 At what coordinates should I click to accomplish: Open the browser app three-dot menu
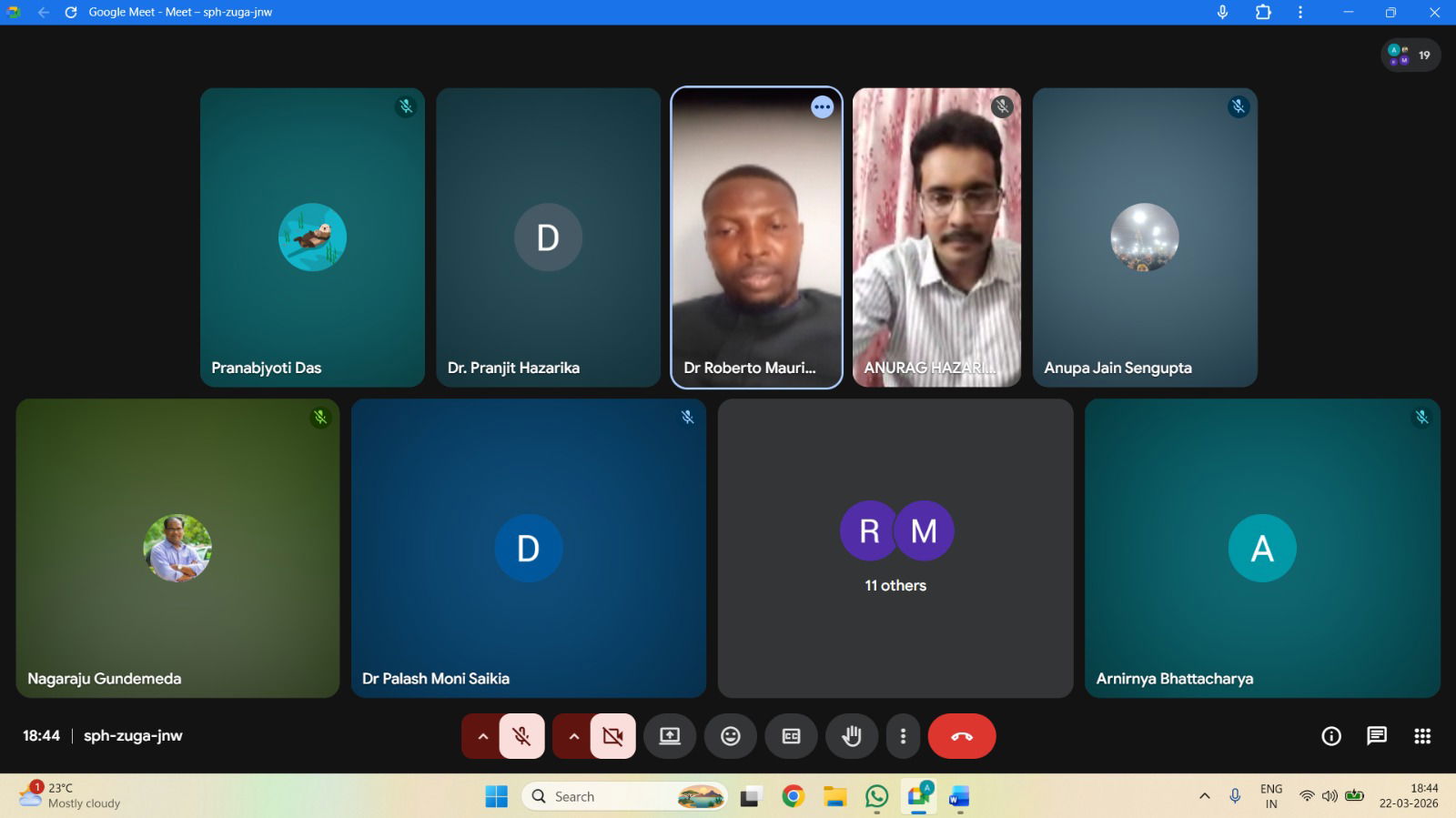coord(1299,12)
